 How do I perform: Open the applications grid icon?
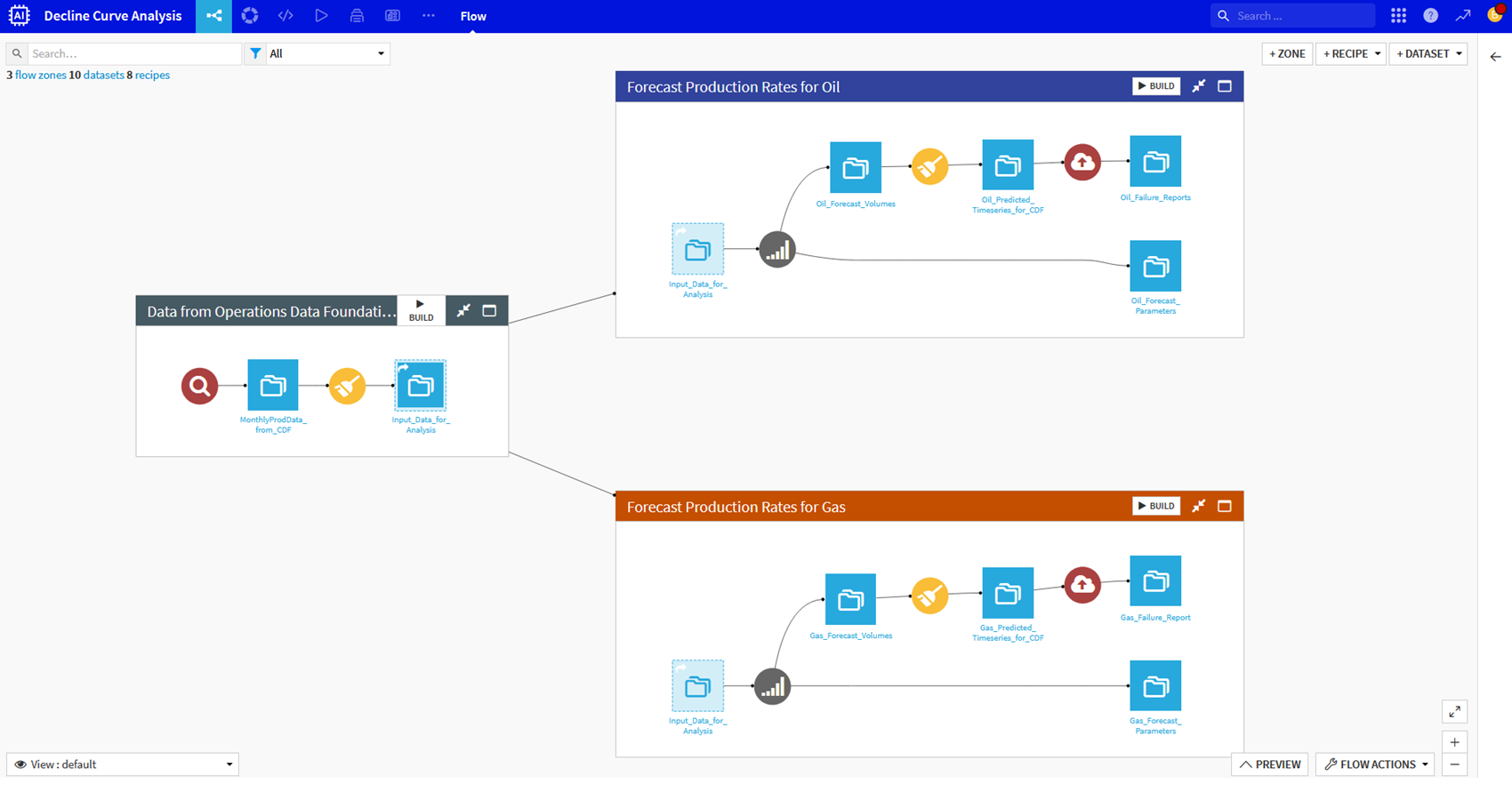1398,16
